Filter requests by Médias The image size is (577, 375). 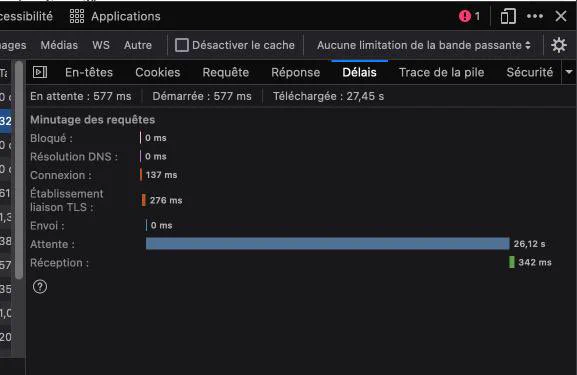pos(59,45)
